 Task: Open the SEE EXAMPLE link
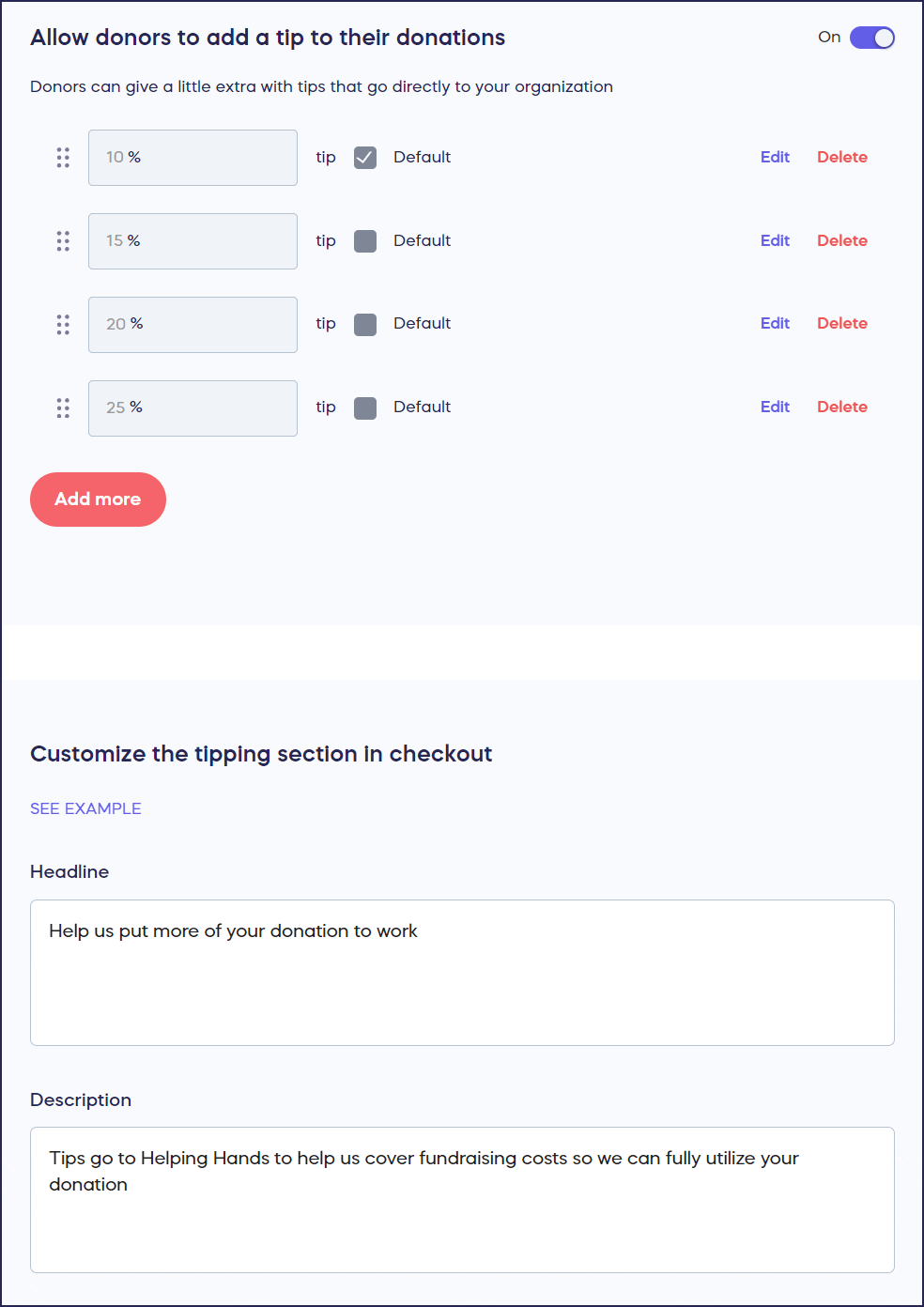pos(85,808)
